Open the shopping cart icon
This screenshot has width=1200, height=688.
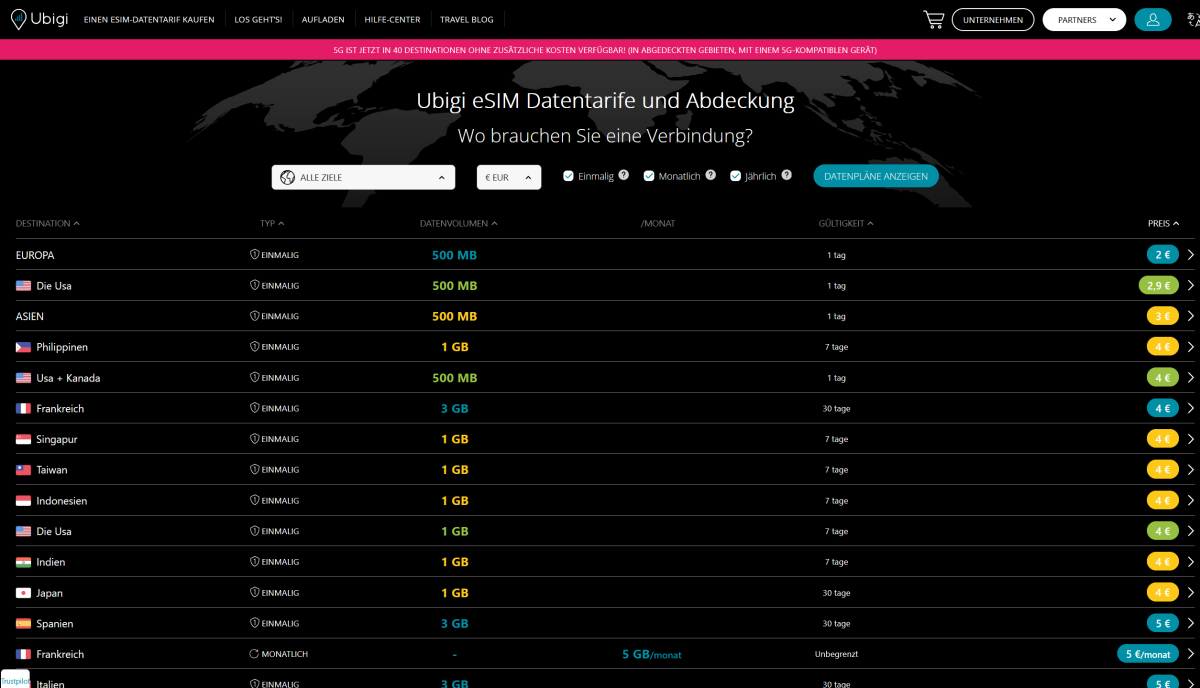click(x=933, y=20)
